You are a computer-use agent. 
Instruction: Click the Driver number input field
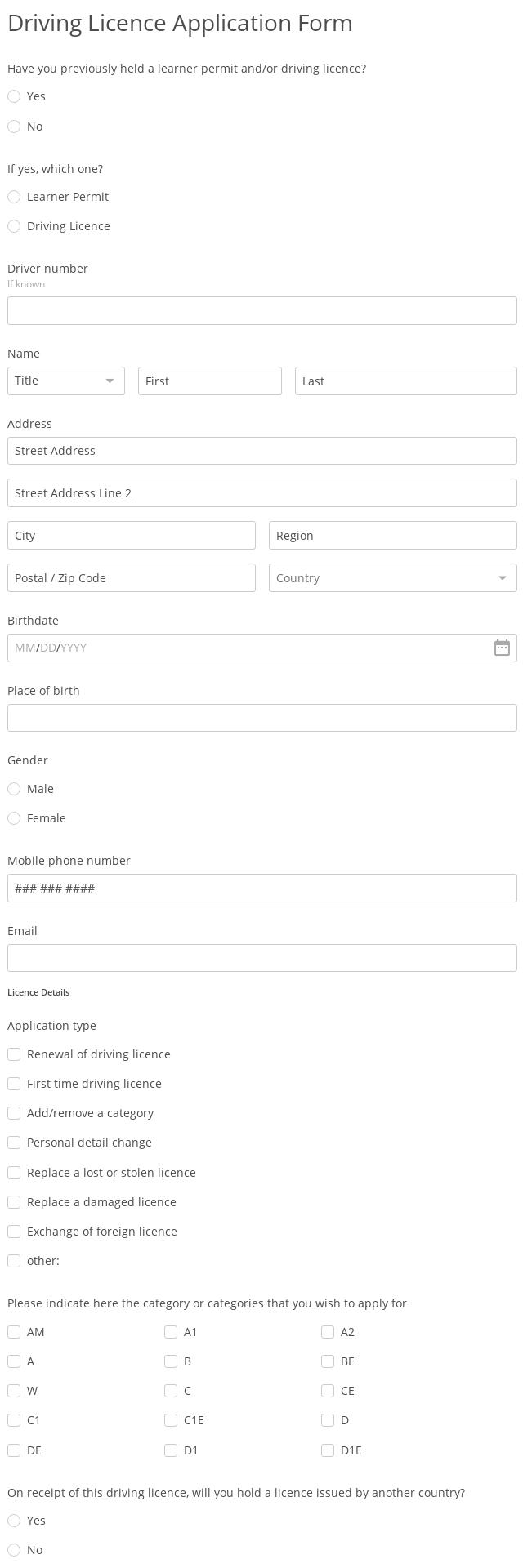[x=261, y=311]
